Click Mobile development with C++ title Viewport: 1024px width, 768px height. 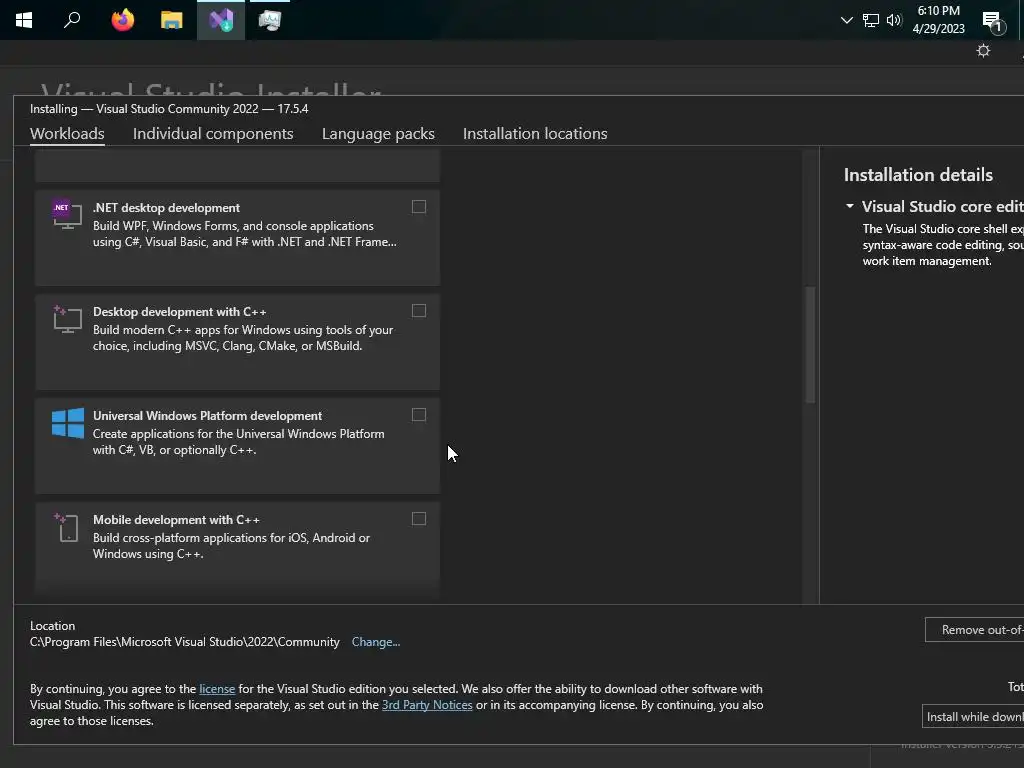click(176, 520)
